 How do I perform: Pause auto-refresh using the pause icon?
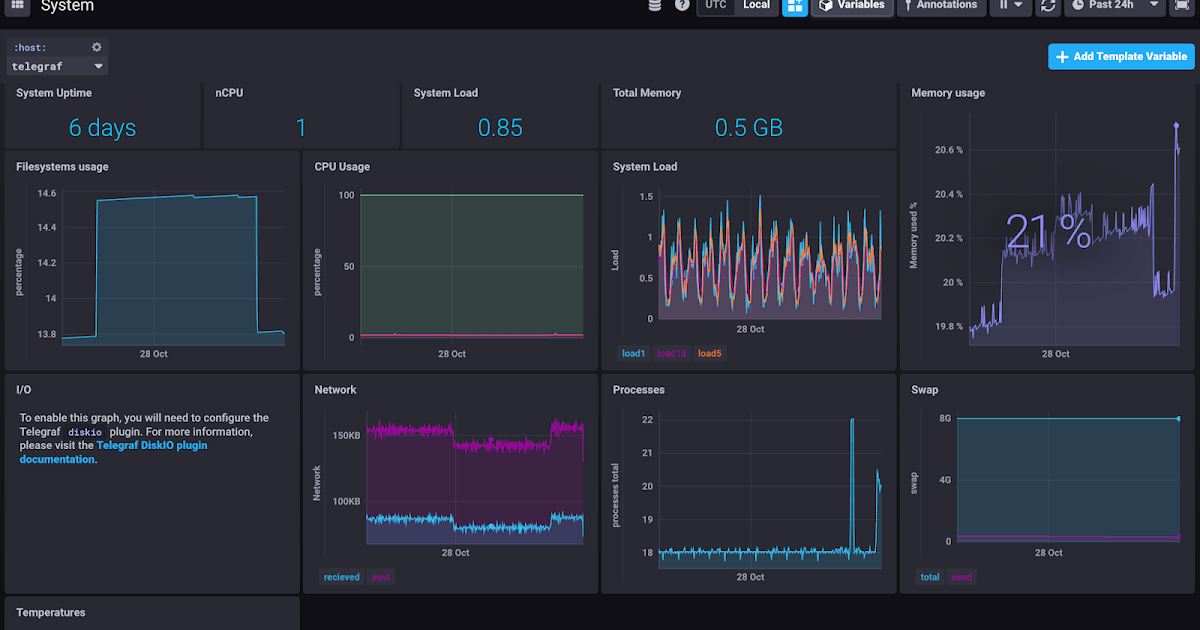pyautogui.click(x=1003, y=7)
